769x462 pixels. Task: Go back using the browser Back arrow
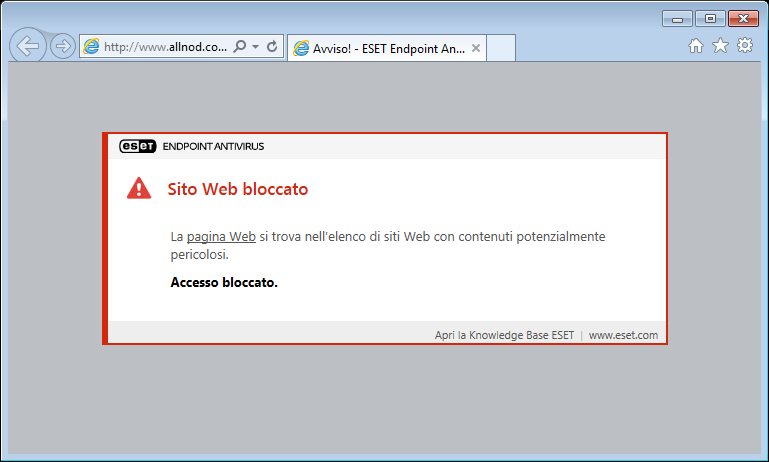click(27, 46)
